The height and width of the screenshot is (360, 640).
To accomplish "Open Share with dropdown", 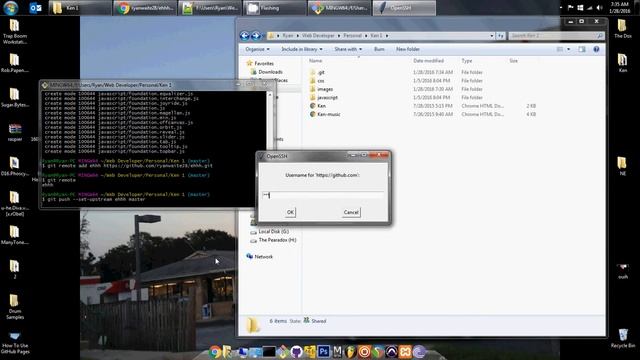I will (348, 49).
